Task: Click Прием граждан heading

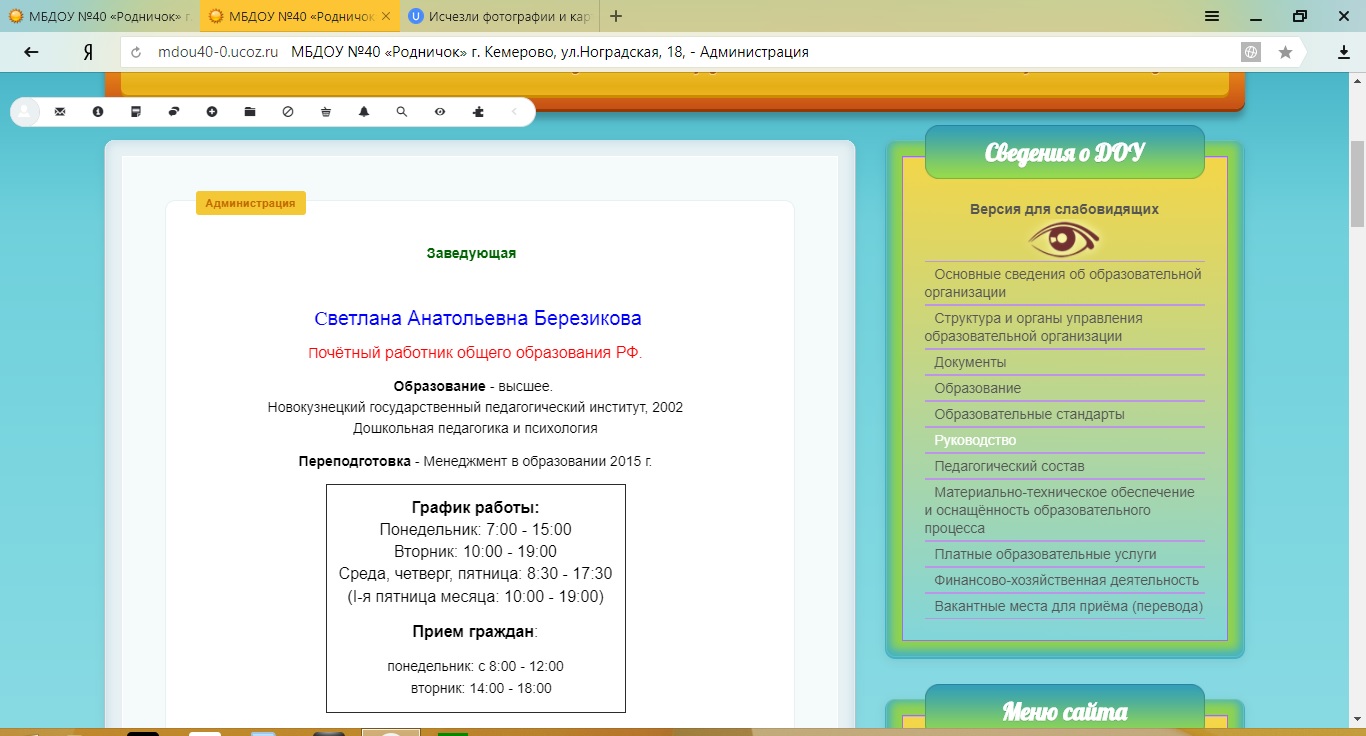Action: pyautogui.click(x=475, y=632)
